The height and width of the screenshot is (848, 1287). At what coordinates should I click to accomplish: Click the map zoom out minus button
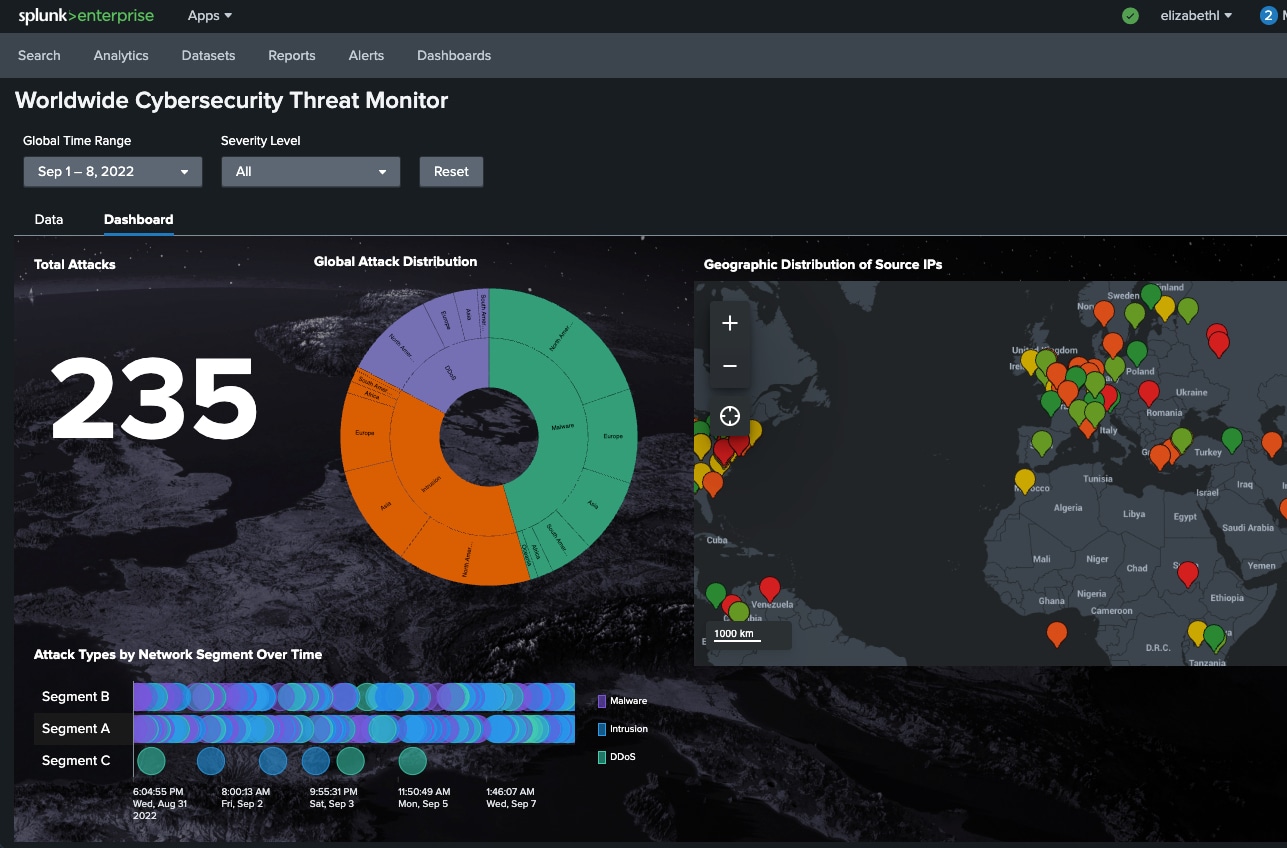pyautogui.click(x=730, y=366)
